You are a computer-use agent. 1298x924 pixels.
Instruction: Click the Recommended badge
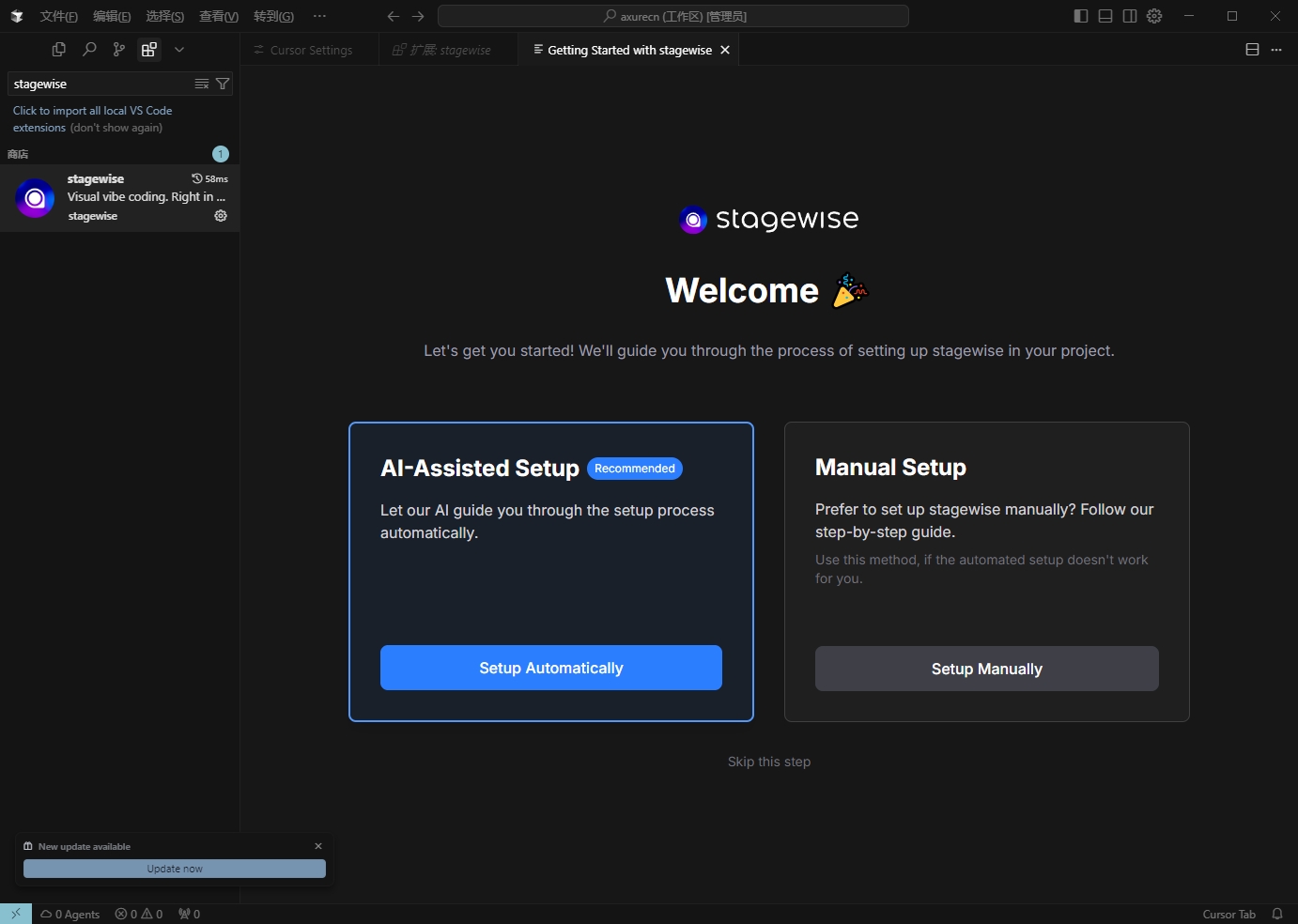635,469
